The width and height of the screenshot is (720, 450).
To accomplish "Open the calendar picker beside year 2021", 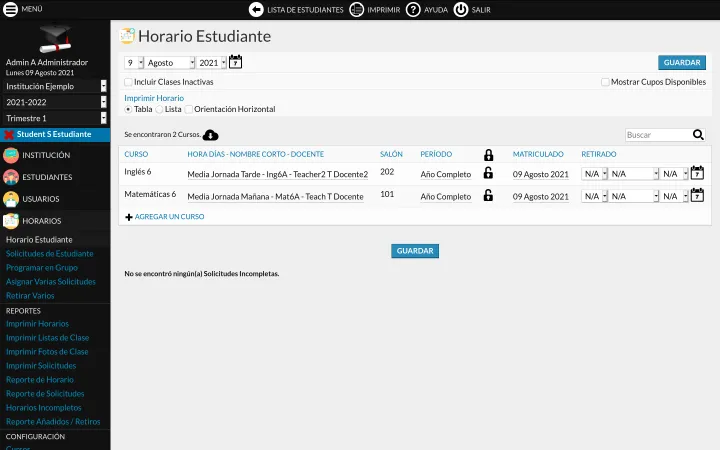I will click(235, 62).
